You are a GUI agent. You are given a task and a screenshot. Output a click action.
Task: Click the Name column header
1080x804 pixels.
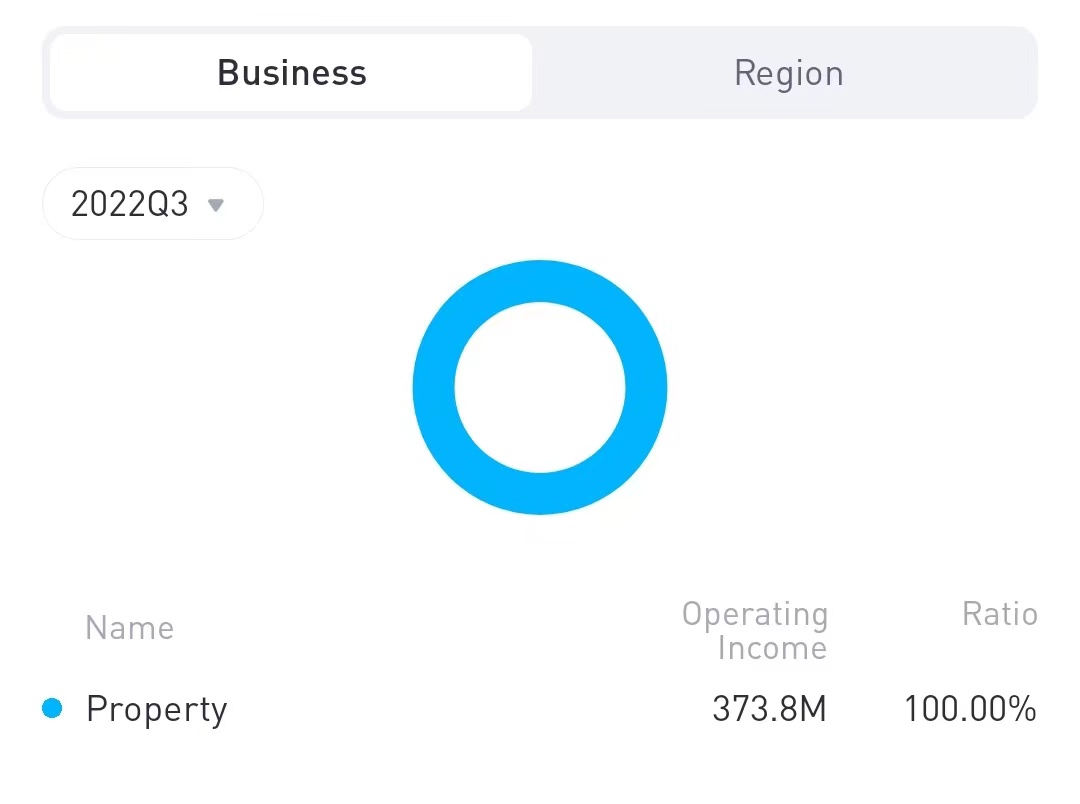(130, 628)
